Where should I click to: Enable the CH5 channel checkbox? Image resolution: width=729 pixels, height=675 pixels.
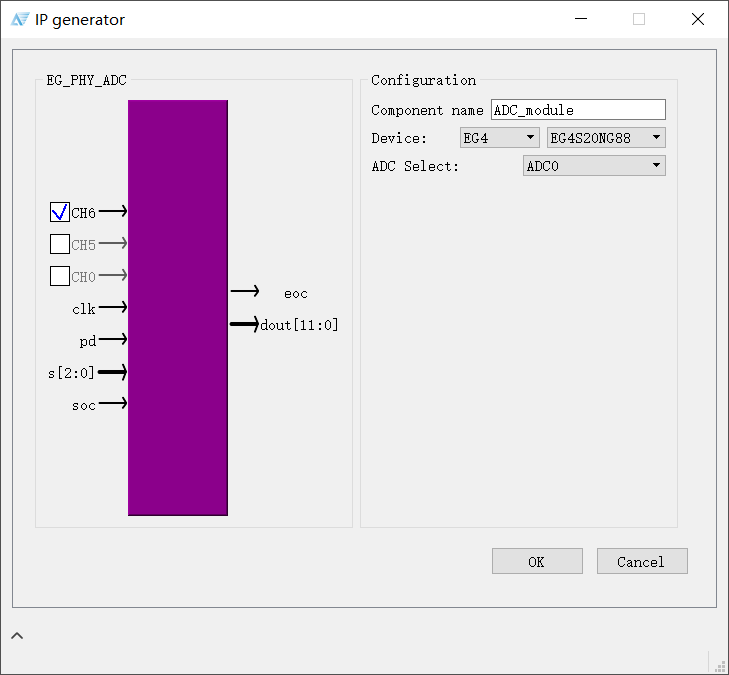(x=60, y=244)
